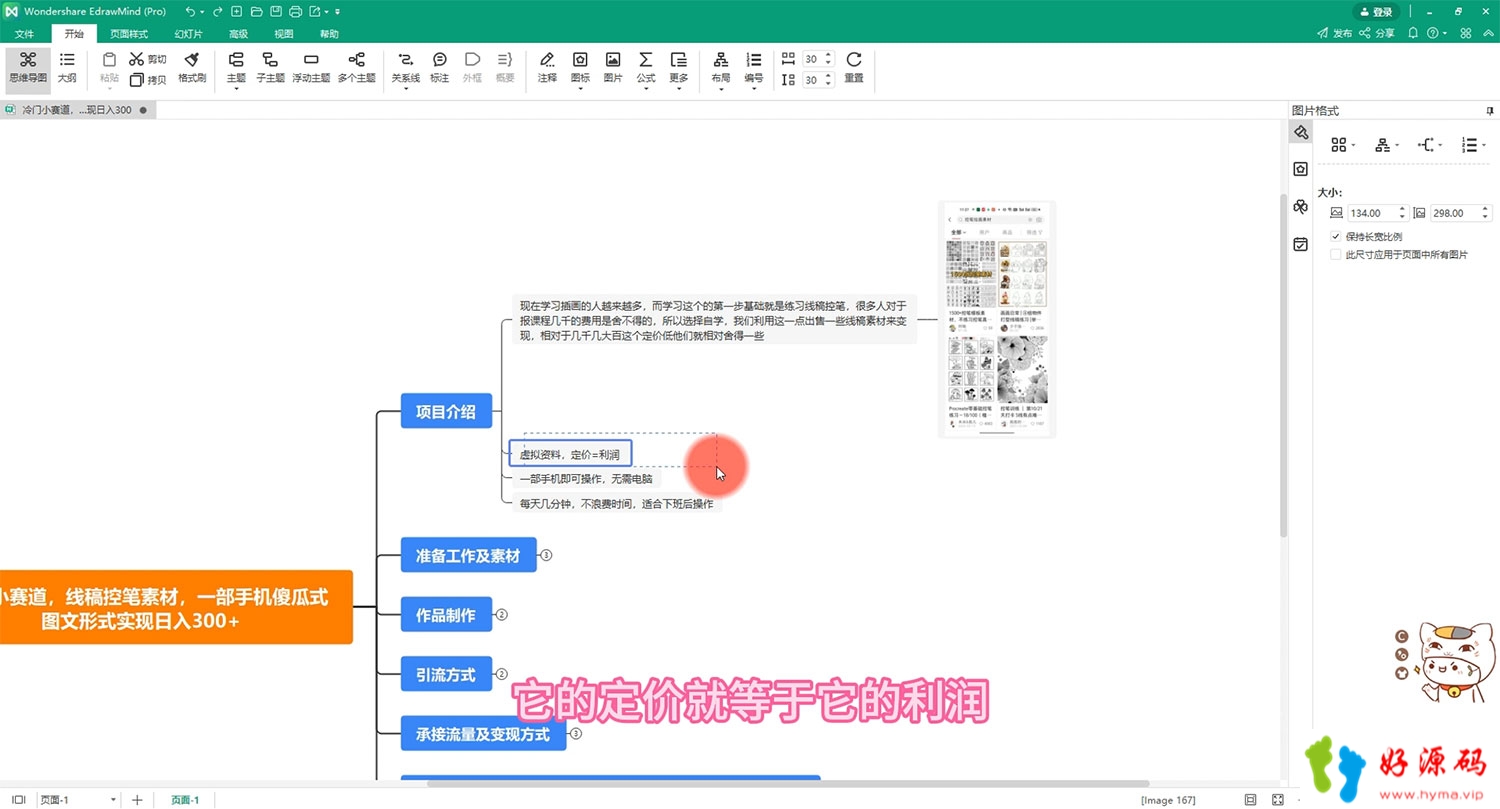Open the style brush tab in side panel

pyautogui.click(x=1301, y=133)
